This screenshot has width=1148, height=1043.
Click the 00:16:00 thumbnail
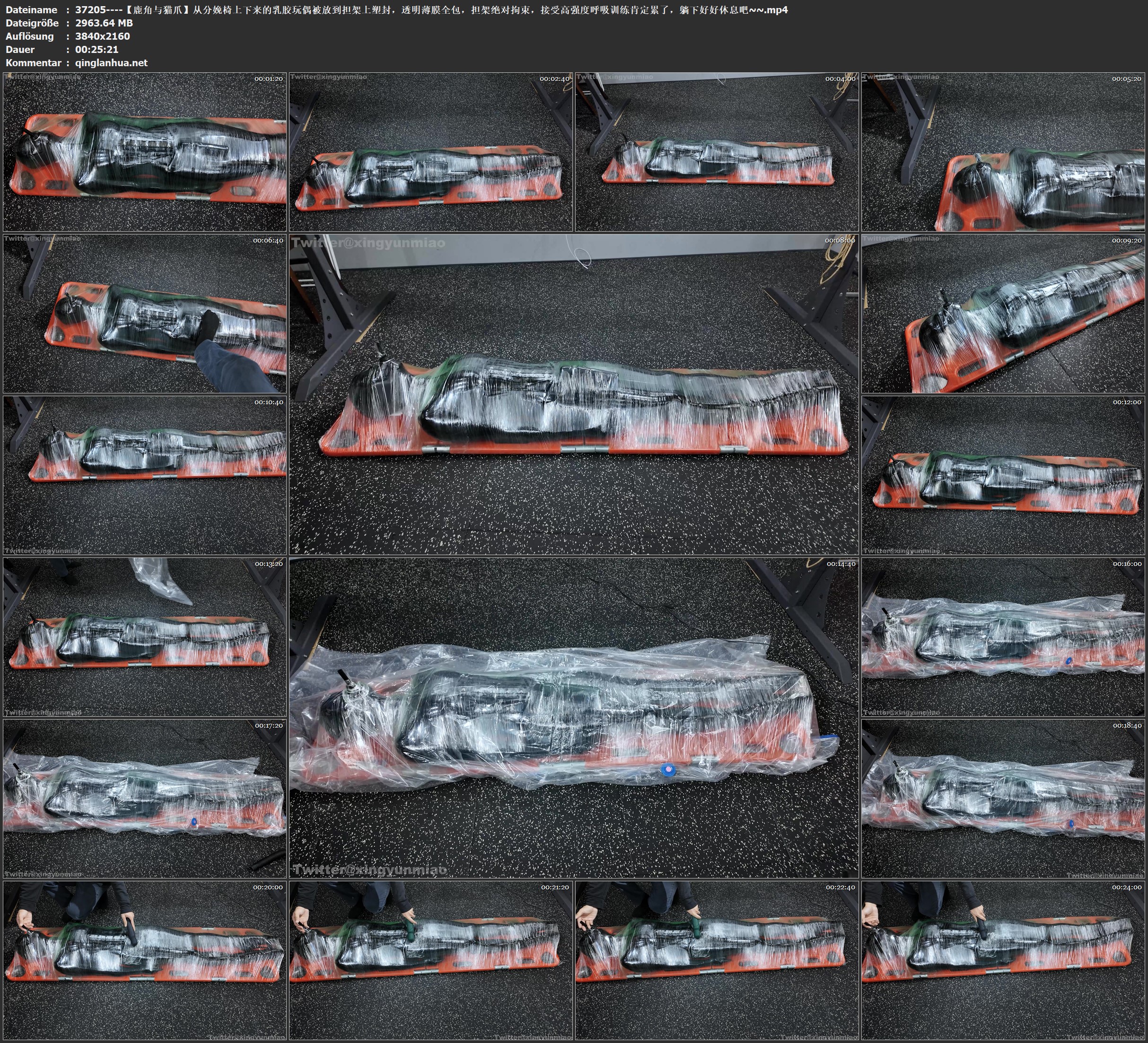[x=1003, y=636]
